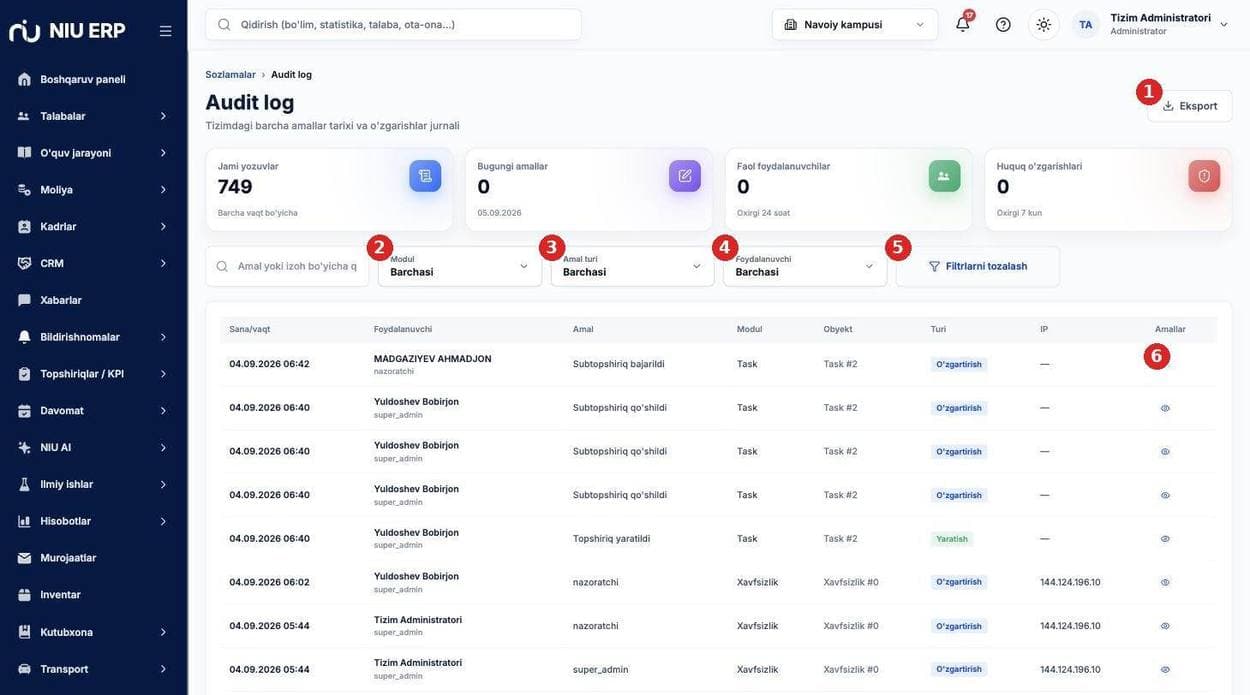Click the Eksport button
Viewport: 1250px width, 695px height.
[1190, 106]
